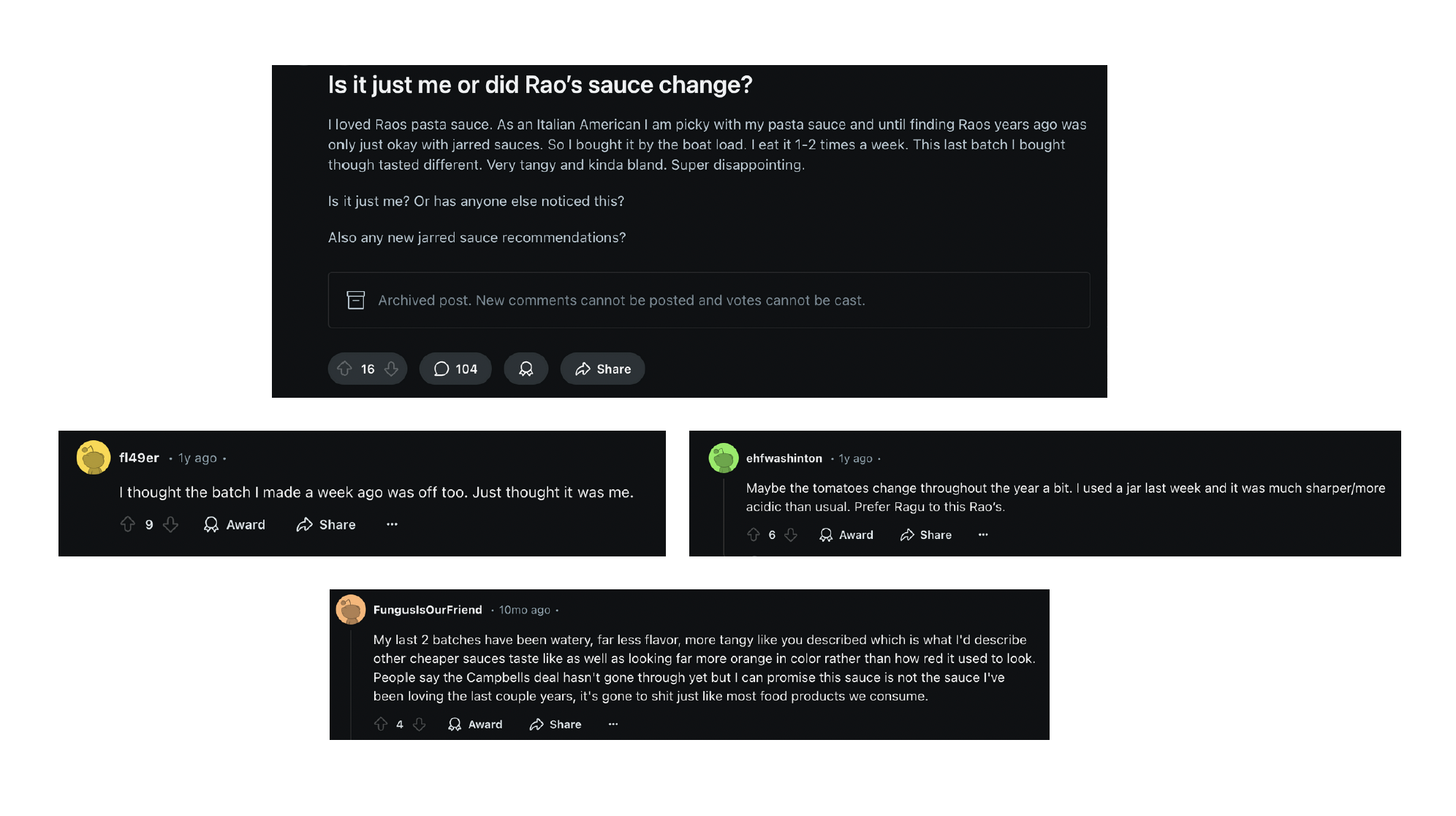This screenshot has height=816, width=1456.
Task: Downvote ehfwashinton's comment
Action: (x=791, y=535)
